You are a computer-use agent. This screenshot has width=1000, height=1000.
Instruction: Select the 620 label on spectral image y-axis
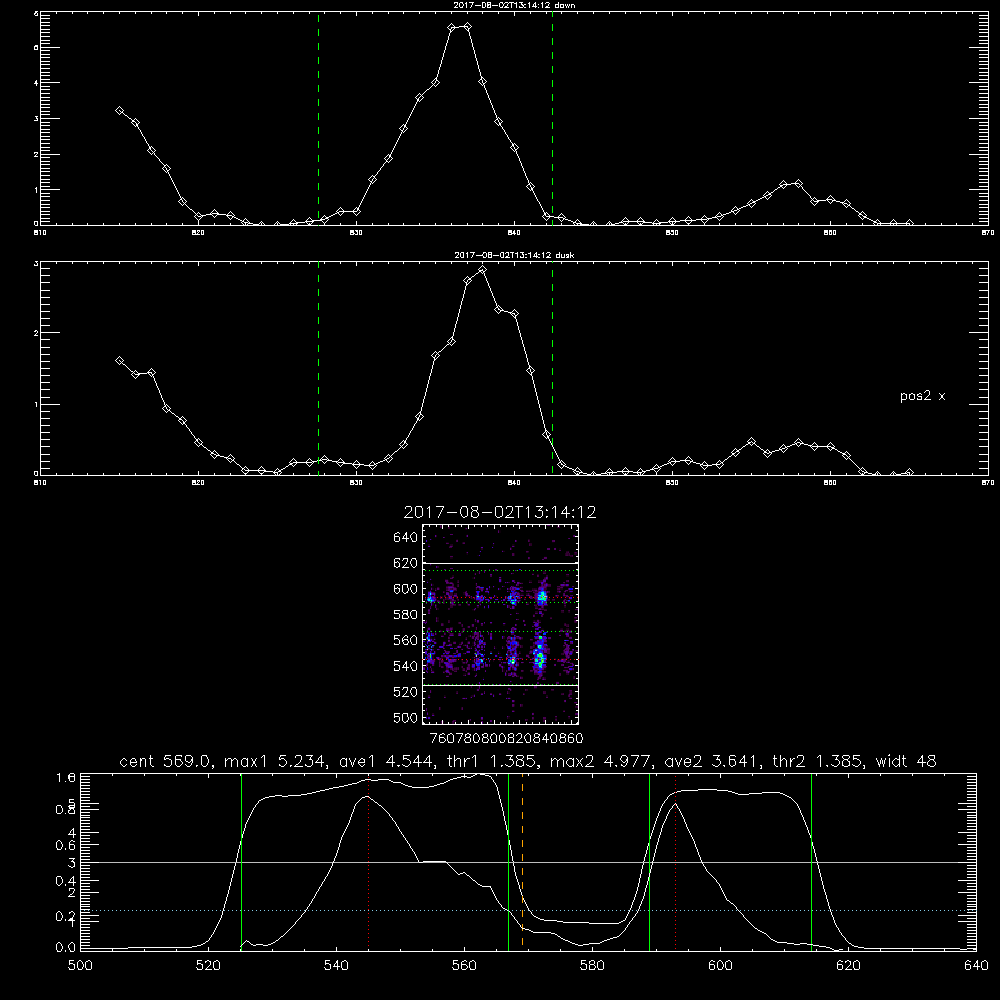pos(405,563)
